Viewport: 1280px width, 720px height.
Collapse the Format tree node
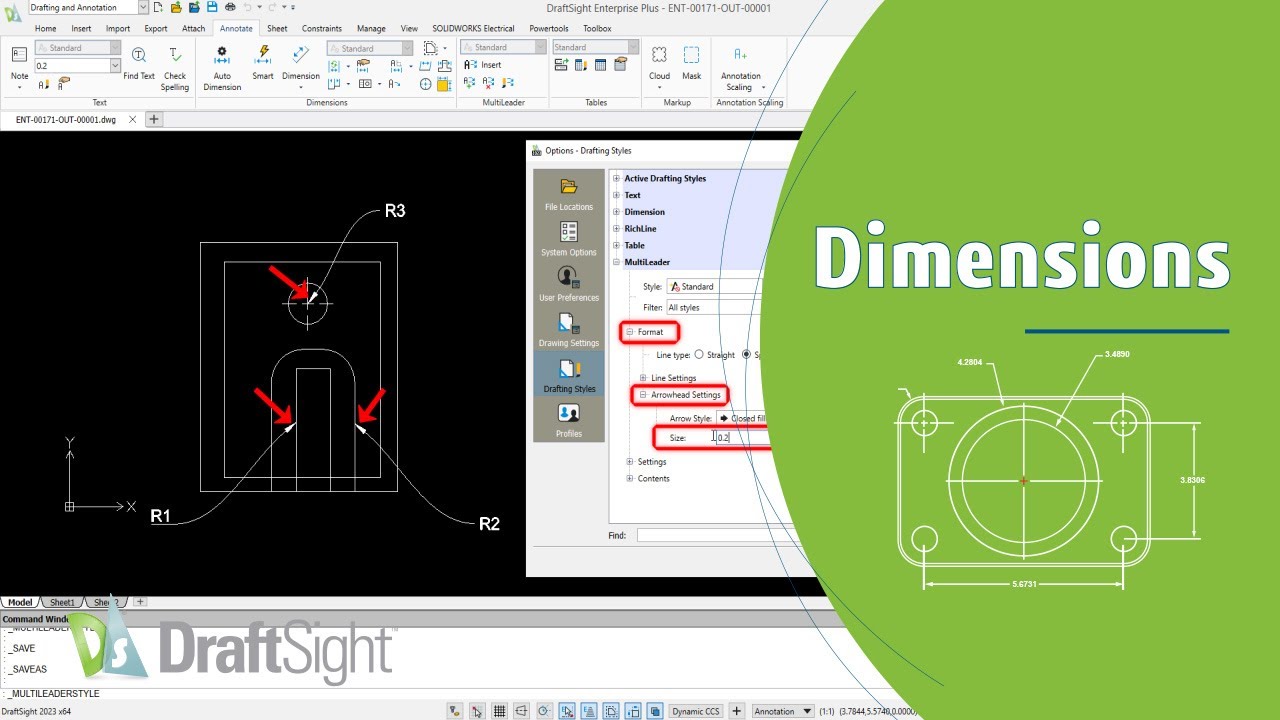pos(630,332)
